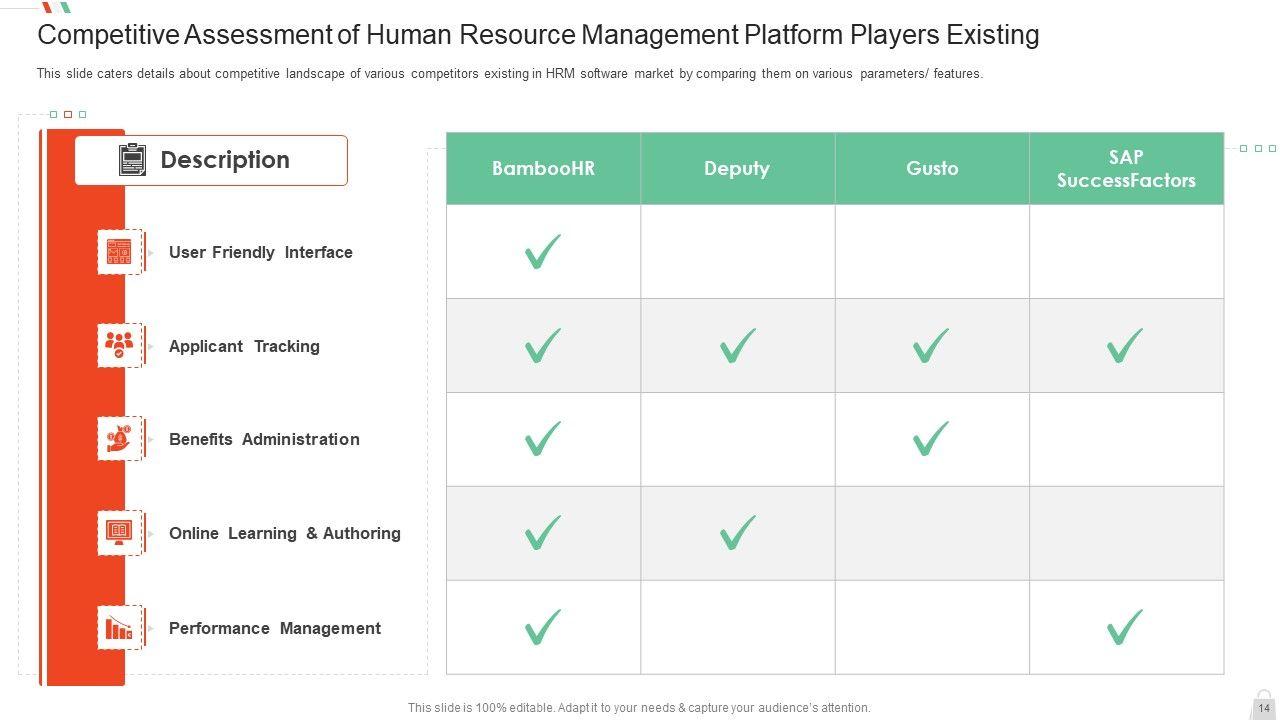Select the Performance Management chart icon
Screen dimensions: 1280x720
point(119,628)
